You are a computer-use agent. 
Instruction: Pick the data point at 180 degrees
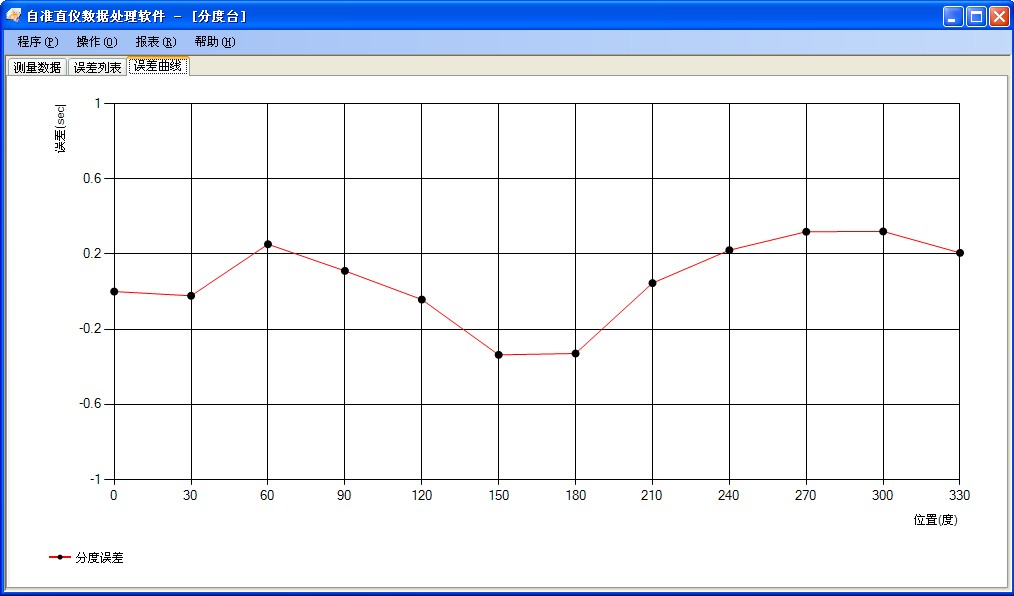[x=576, y=353]
